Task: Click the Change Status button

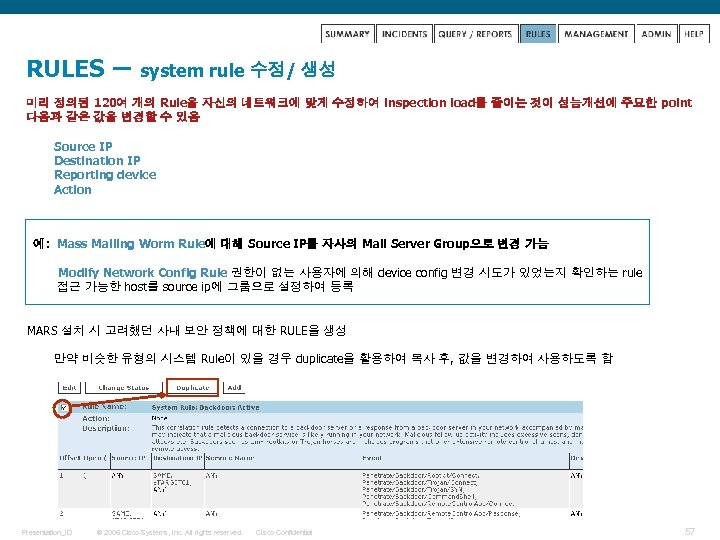Action: coord(124,387)
